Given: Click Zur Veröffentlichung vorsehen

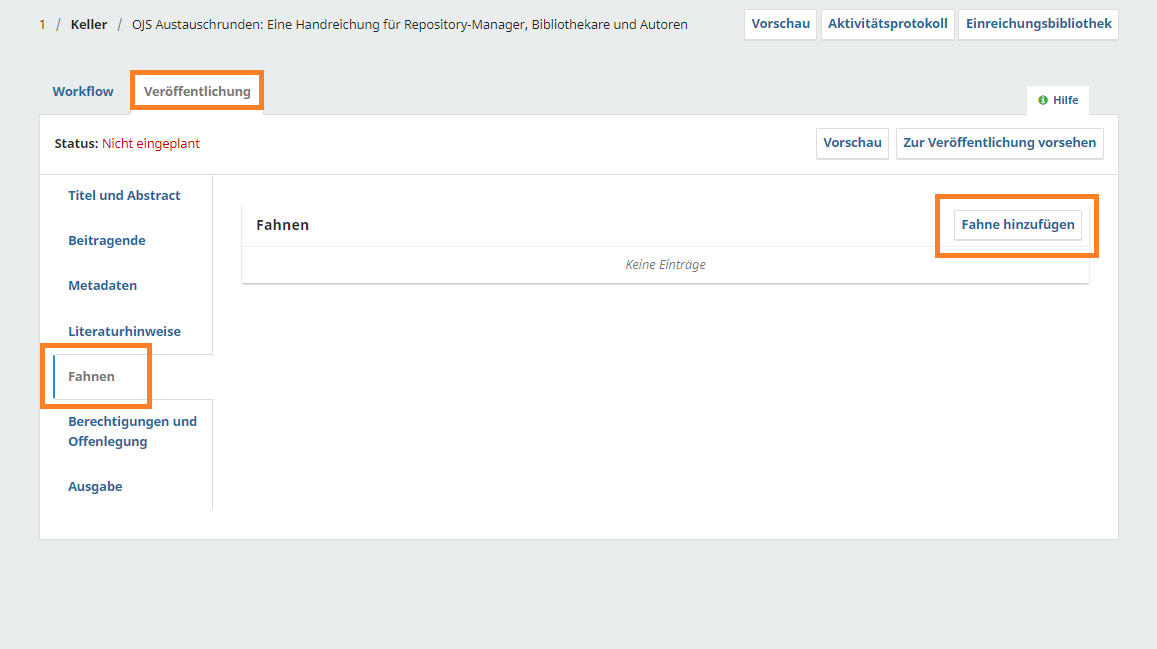Looking at the screenshot, I should (x=999, y=143).
